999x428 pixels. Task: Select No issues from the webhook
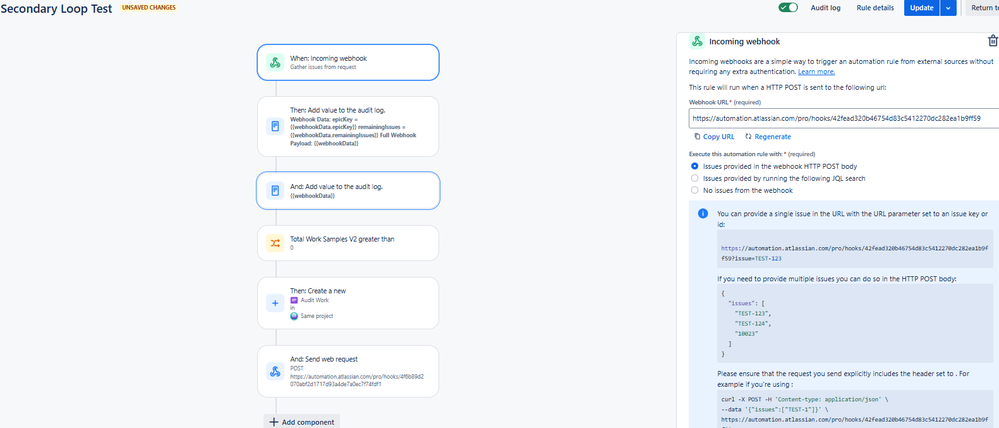[x=694, y=190]
